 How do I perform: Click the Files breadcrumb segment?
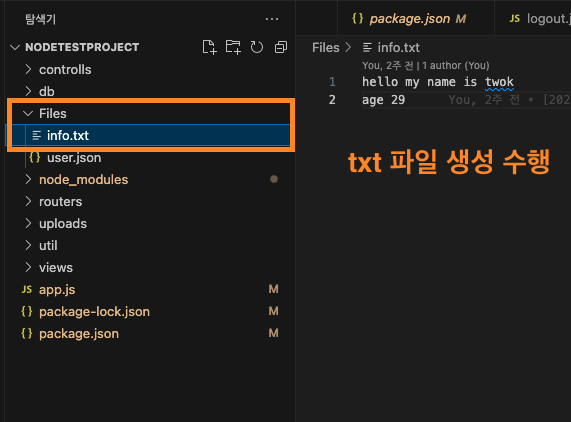pos(326,48)
